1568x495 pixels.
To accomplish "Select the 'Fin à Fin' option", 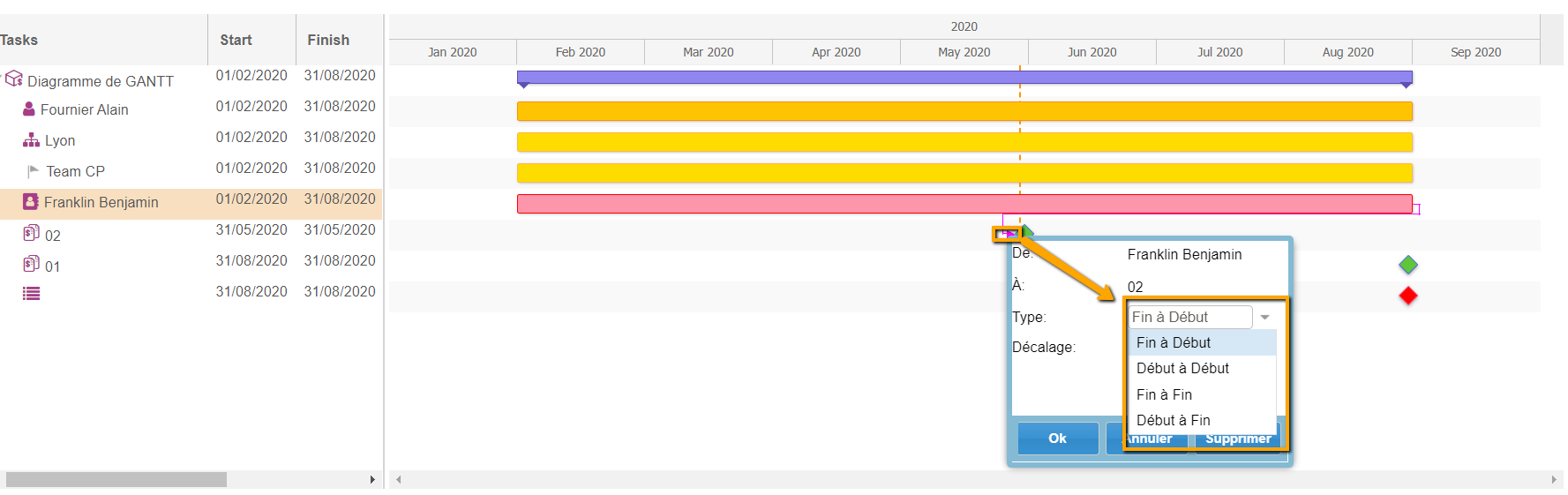I will point(1164,395).
